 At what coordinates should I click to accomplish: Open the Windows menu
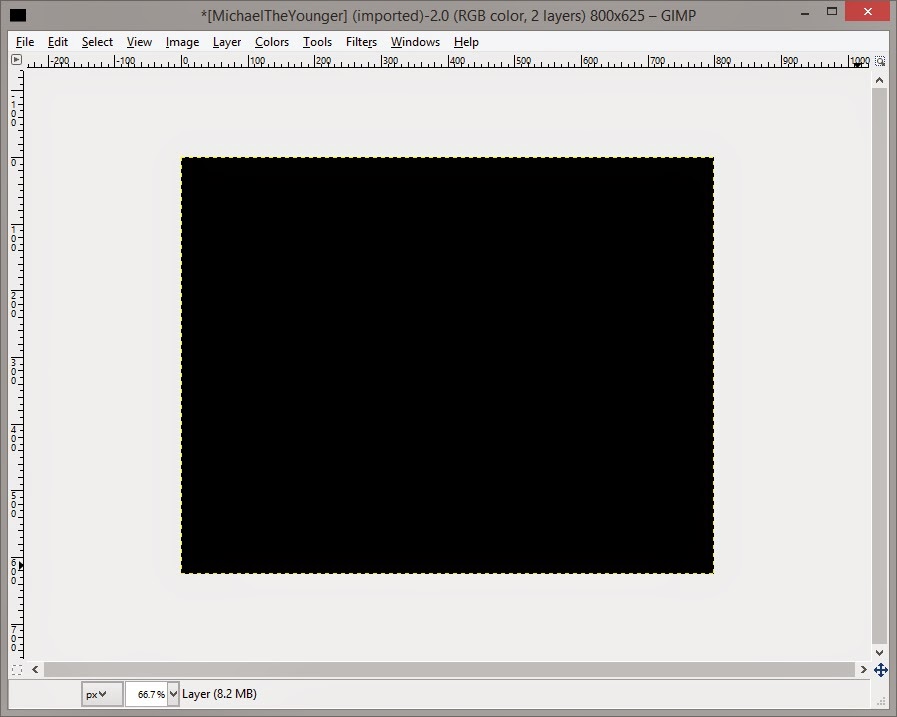point(415,42)
